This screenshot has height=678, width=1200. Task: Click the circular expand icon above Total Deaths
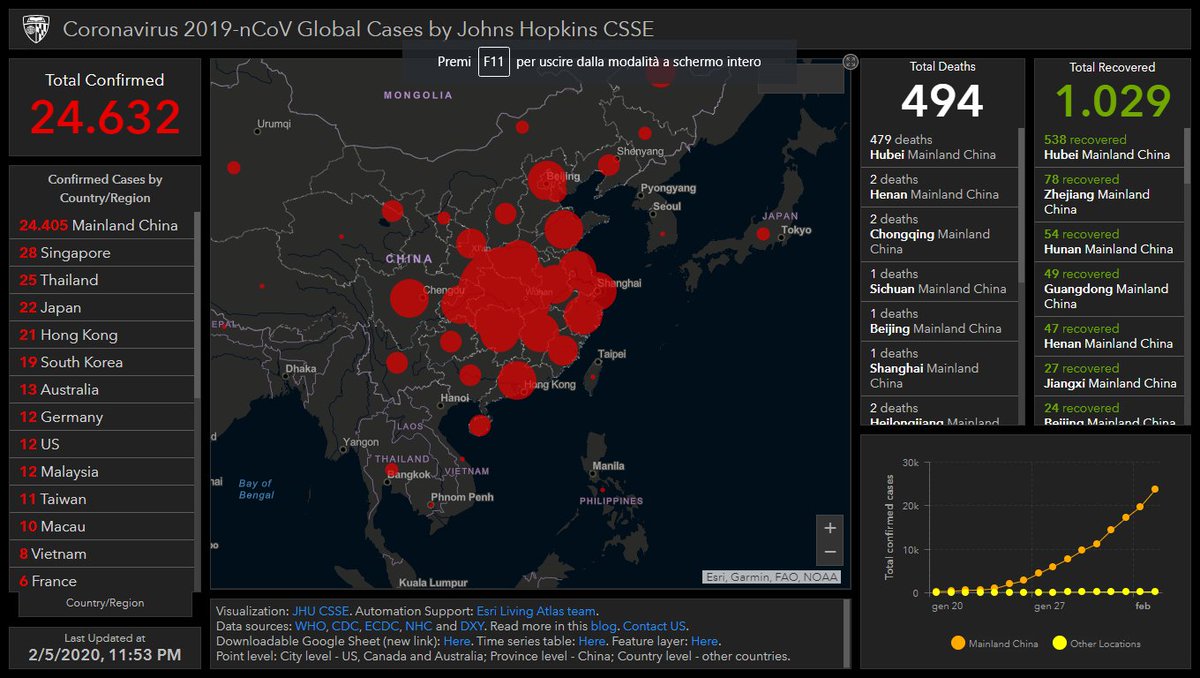(852, 61)
